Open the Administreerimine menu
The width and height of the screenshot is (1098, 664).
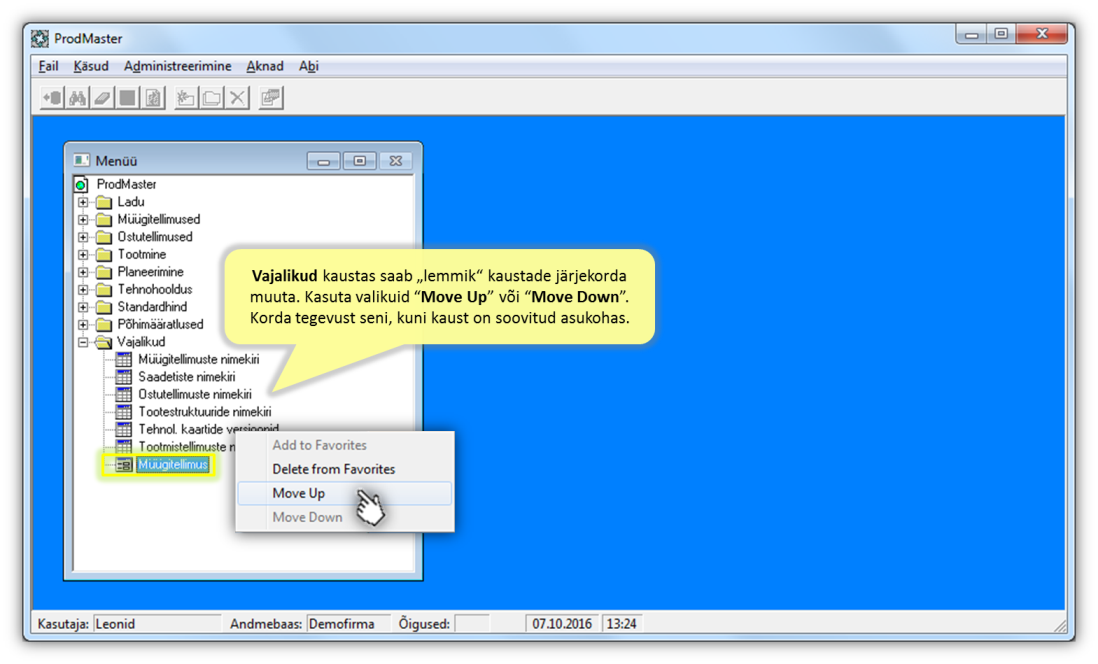pyautogui.click(x=177, y=66)
